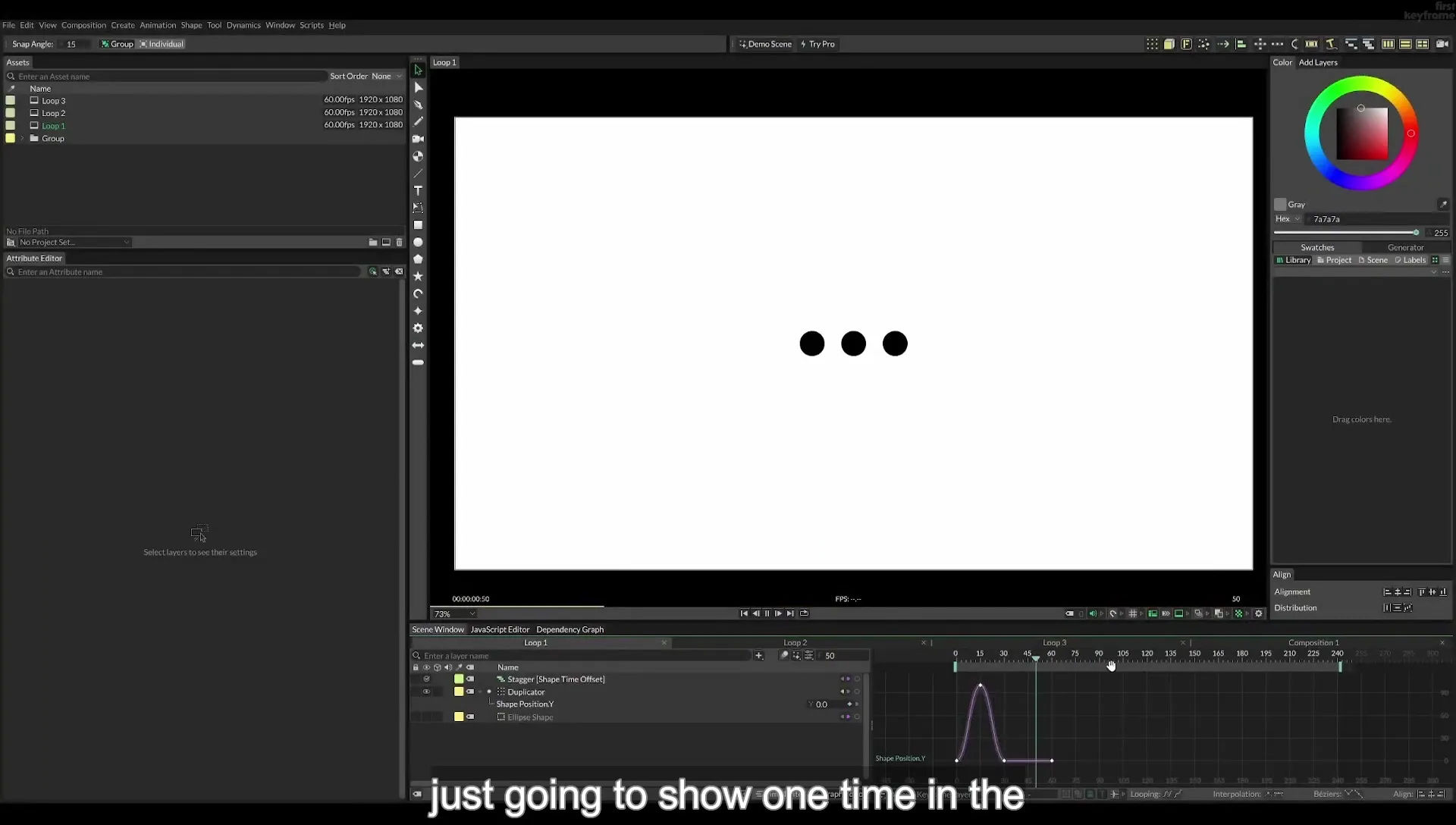Screen dimensions: 1456x825
Task: Open the Hex color mode dropdown
Action: pos(1287,219)
